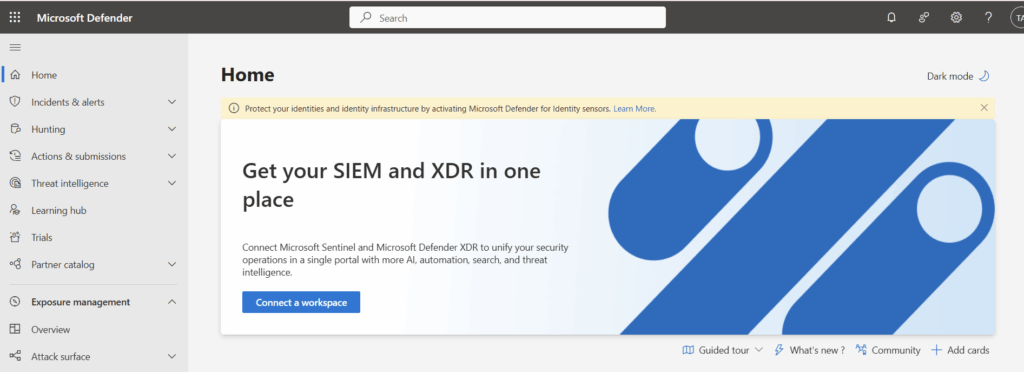Open the settings gear icon
The height and width of the screenshot is (372, 1024).
[956, 18]
